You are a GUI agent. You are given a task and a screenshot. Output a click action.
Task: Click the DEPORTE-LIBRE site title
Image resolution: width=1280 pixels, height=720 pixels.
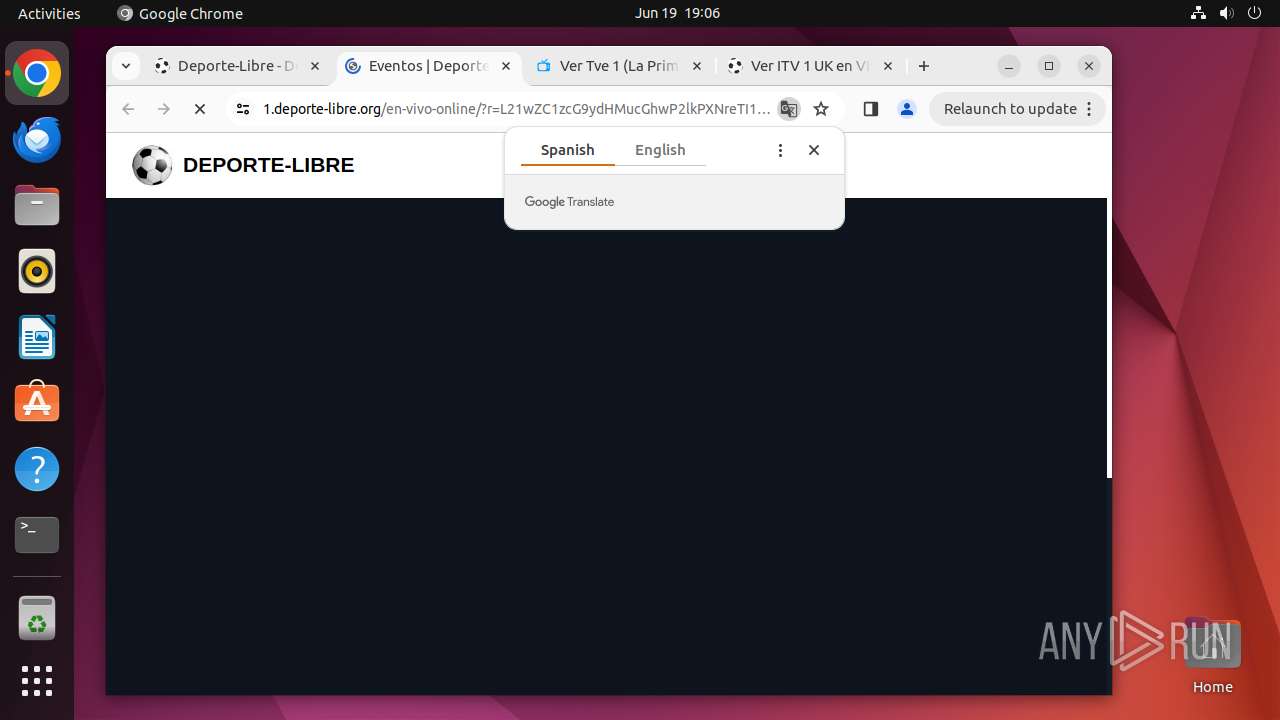click(x=268, y=166)
